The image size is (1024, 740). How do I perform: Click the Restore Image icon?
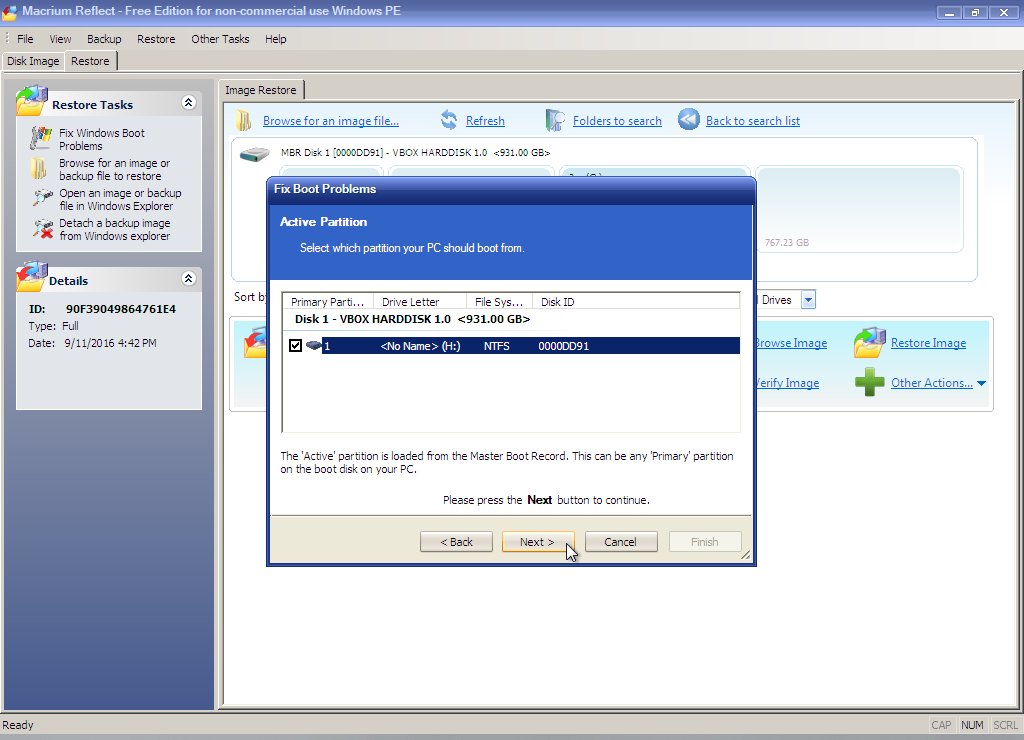869,343
